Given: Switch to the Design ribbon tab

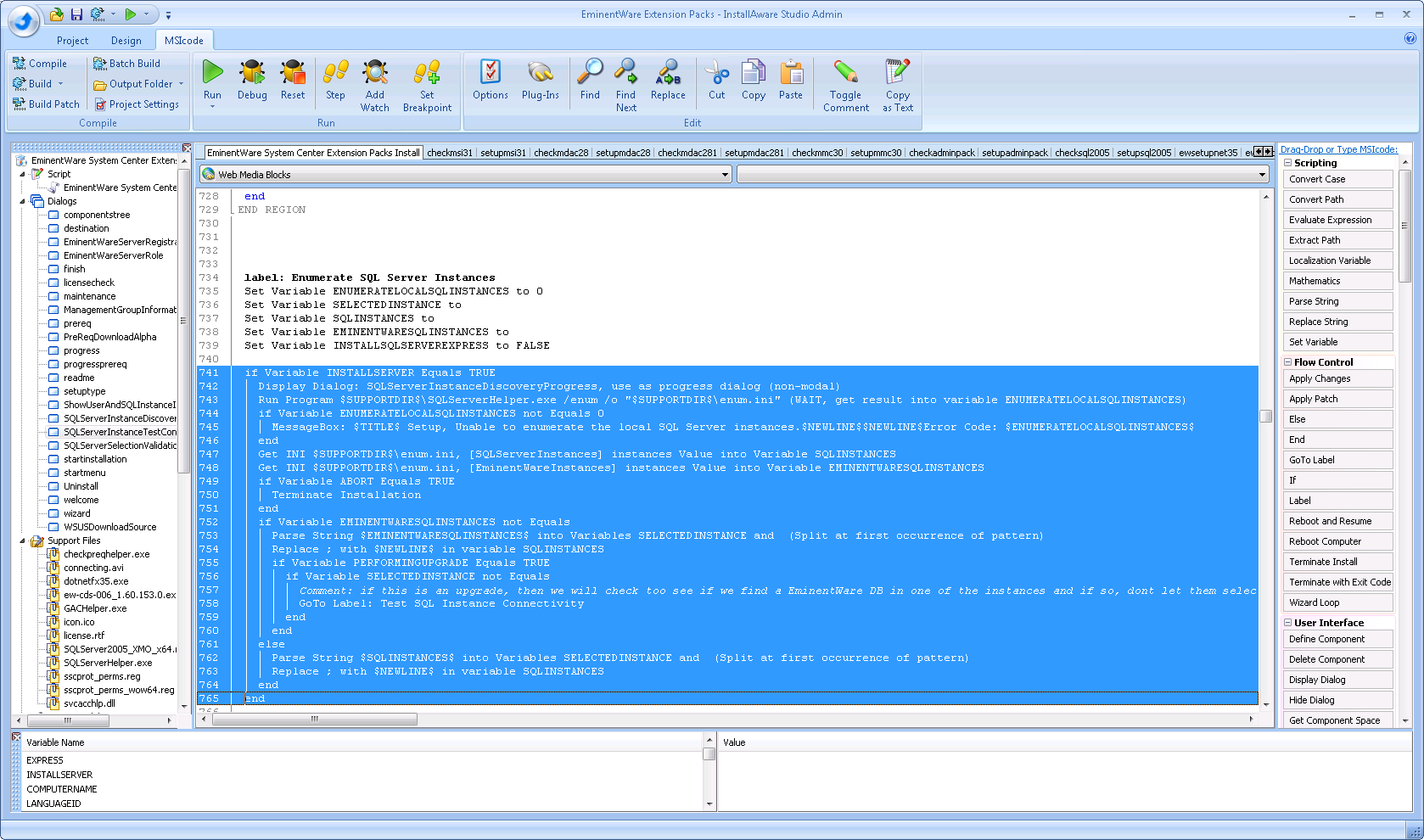Looking at the screenshot, I should tap(126, 41).
